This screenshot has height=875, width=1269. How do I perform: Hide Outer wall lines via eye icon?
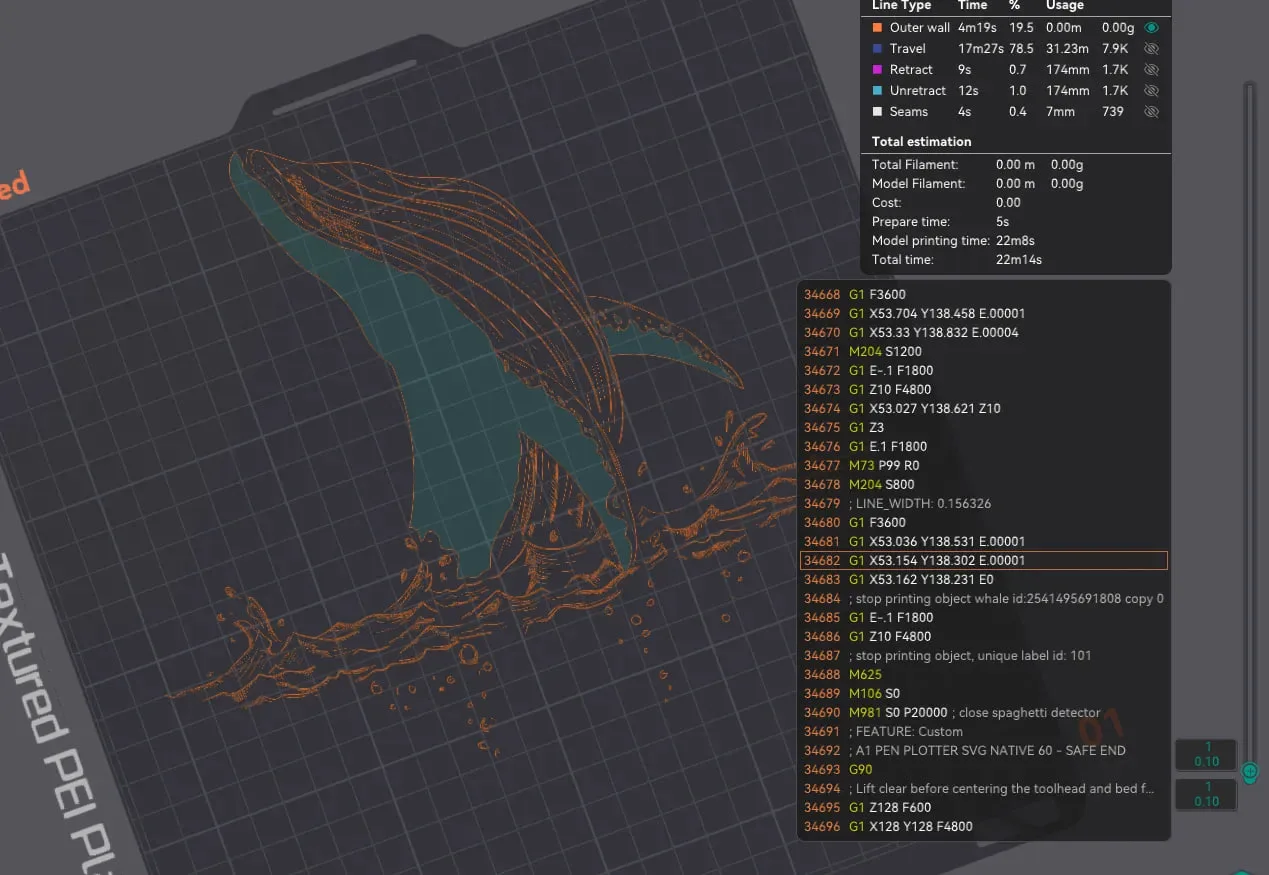click(x=1151, y=28)
